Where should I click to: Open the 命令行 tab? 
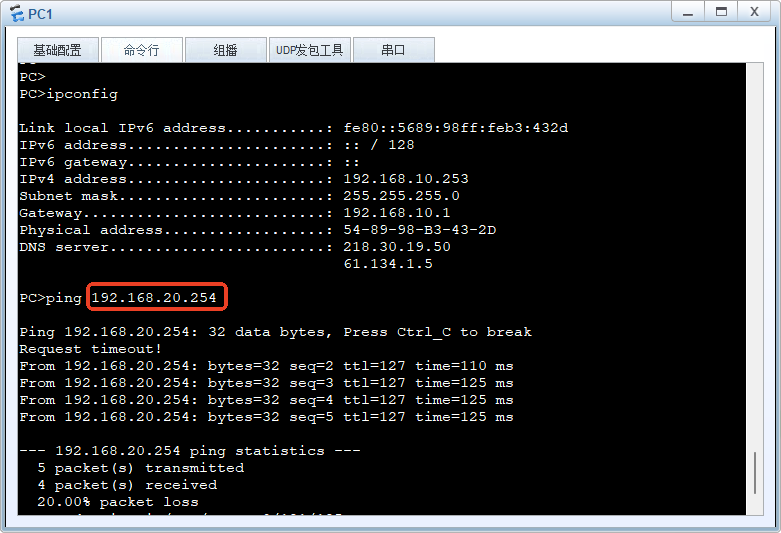pos(142,50)
